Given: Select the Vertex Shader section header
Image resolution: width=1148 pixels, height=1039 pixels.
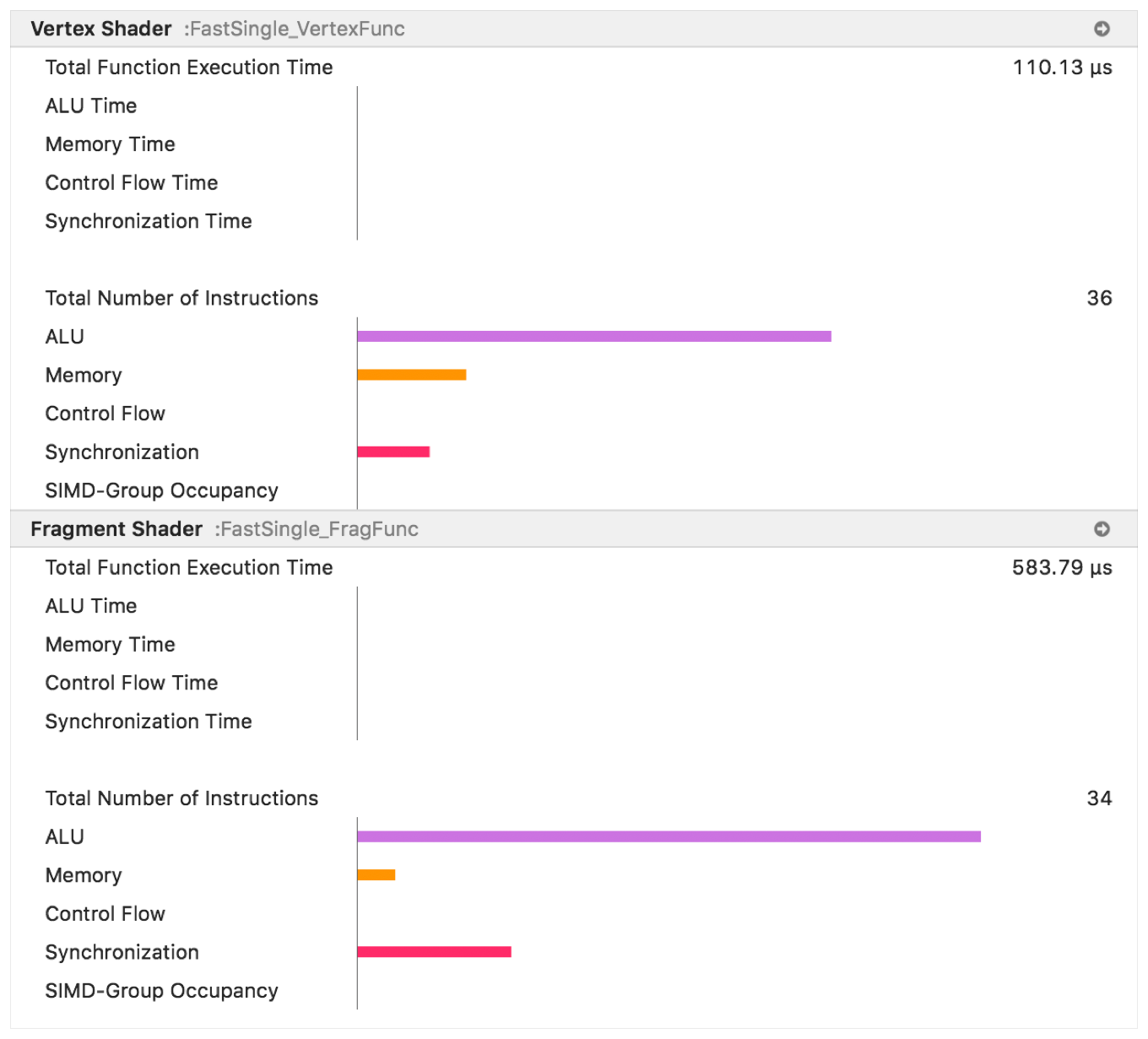Looking at the screenshot, I should pyautogui.click(x=101, y=29).
